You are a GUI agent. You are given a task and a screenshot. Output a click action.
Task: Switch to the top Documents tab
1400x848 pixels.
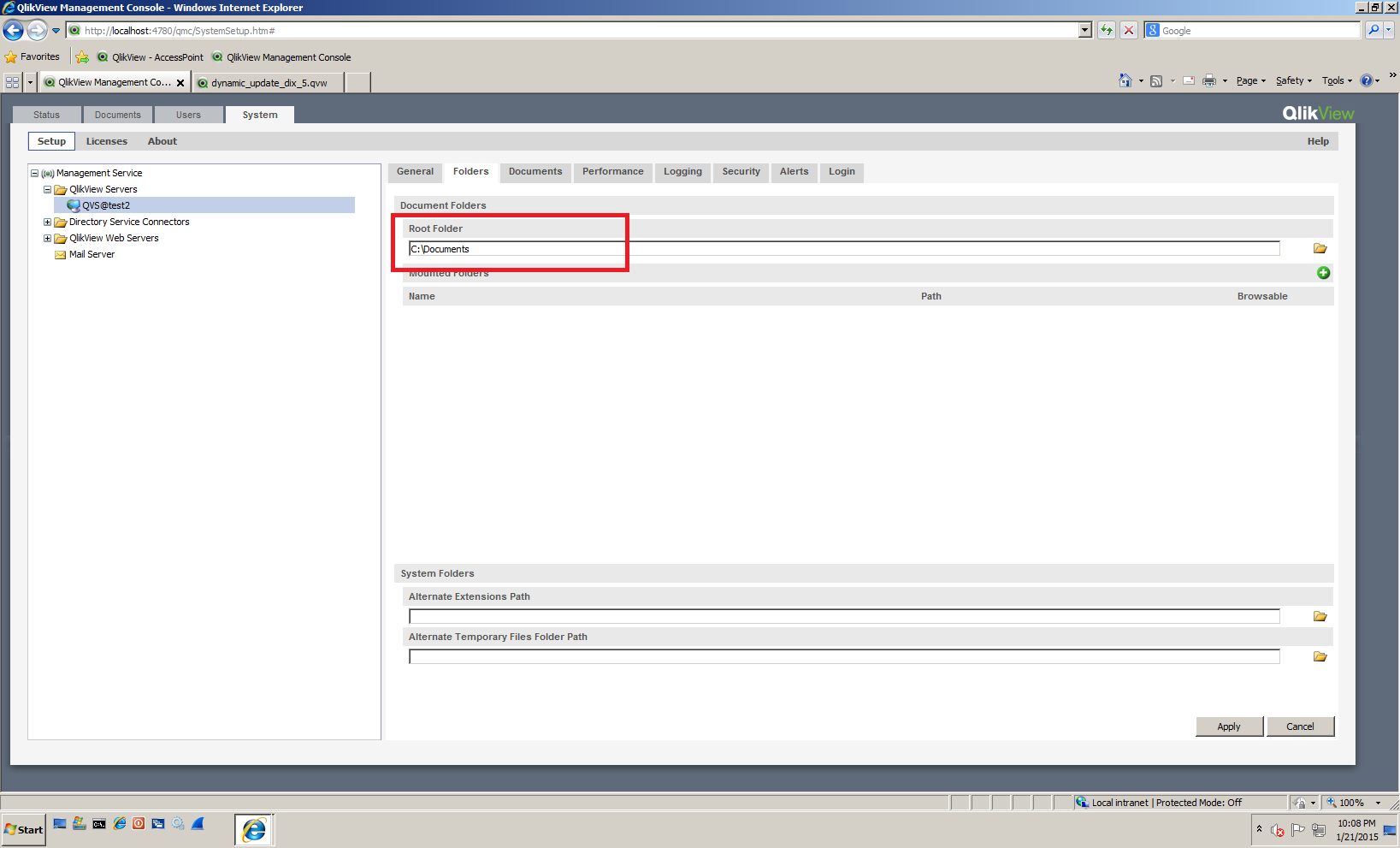118,116
